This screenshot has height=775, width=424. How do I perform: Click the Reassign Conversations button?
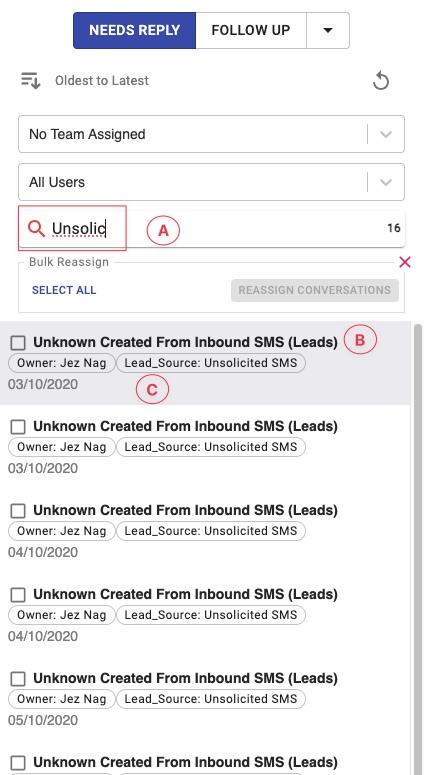(x=315, y=290)
